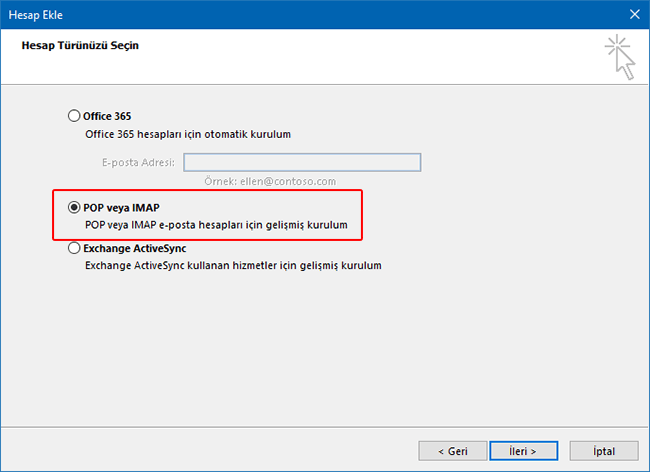This screenshot has height=472, width=650.
Task: Cancel setup with the İptal button
Action: [x=604, y=449]
